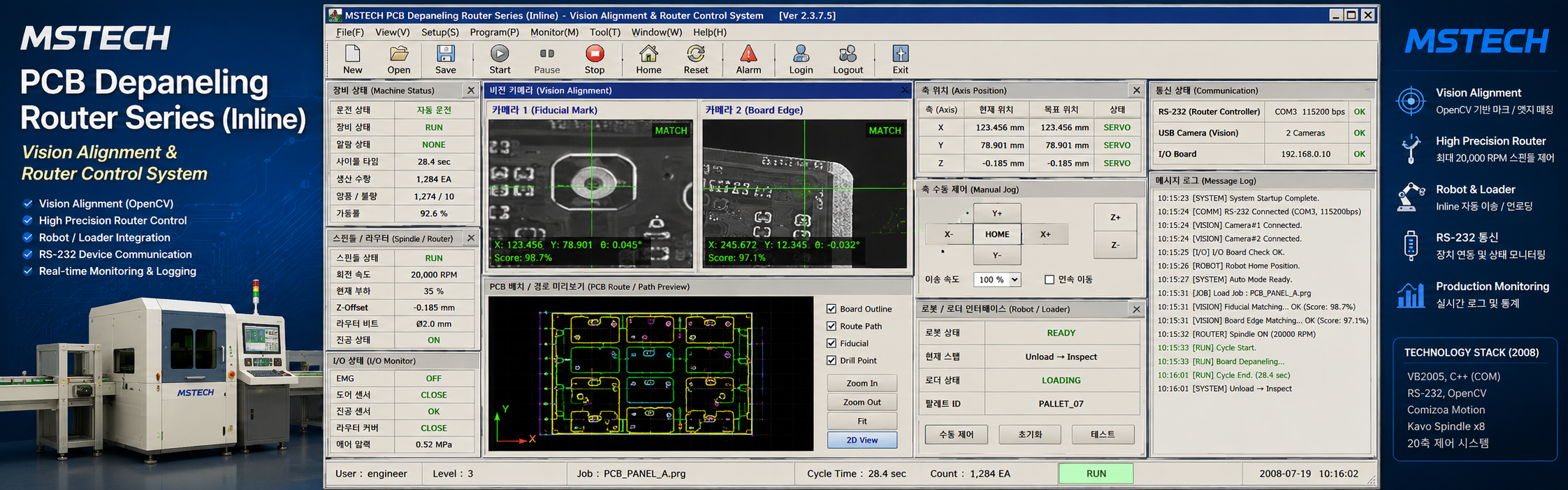Open the Setup(S) menu
1568x490 pixels.
pos(440,32)
